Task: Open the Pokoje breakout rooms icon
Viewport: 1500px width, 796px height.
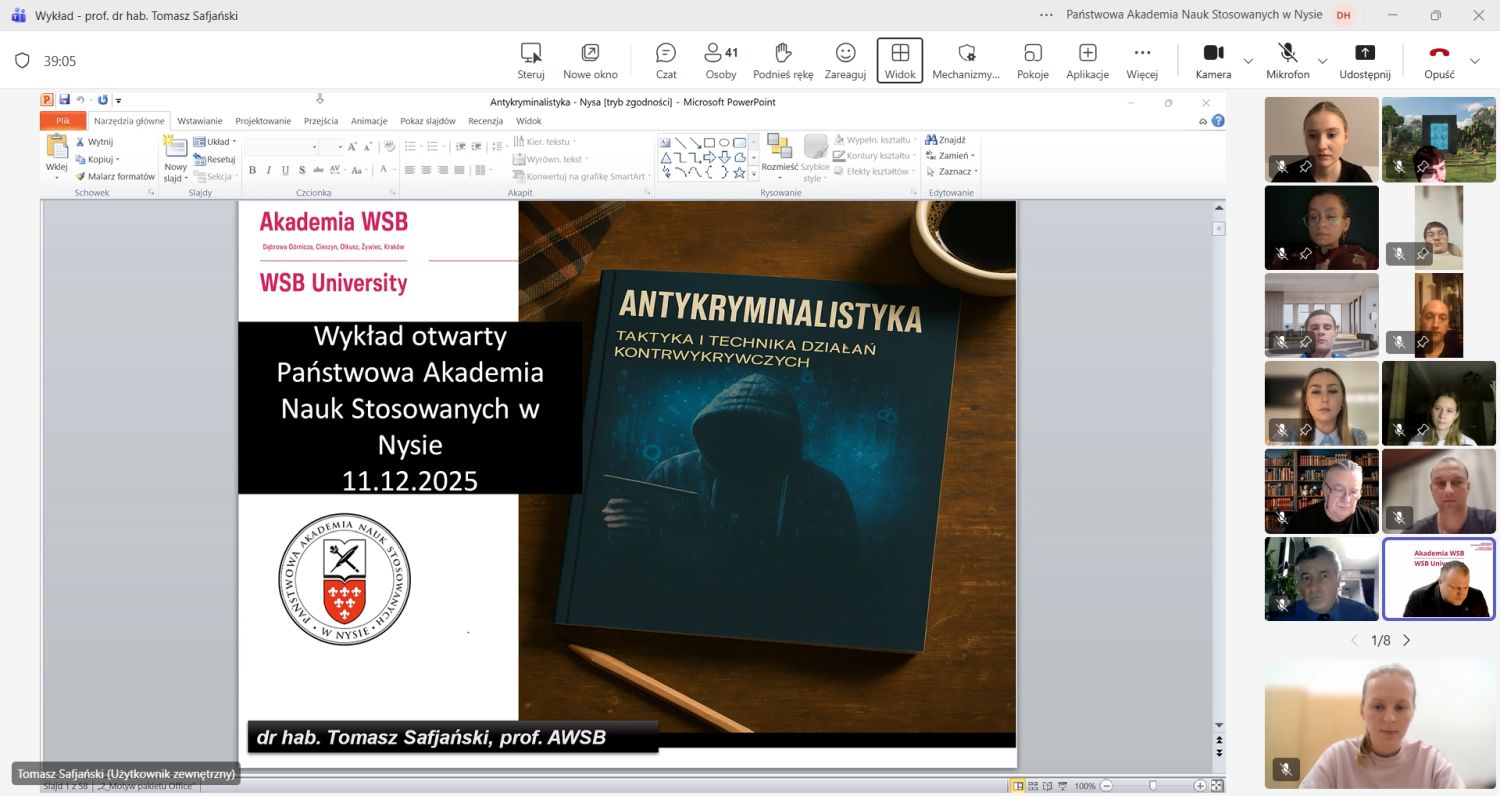Action: tap(1032, 60)
